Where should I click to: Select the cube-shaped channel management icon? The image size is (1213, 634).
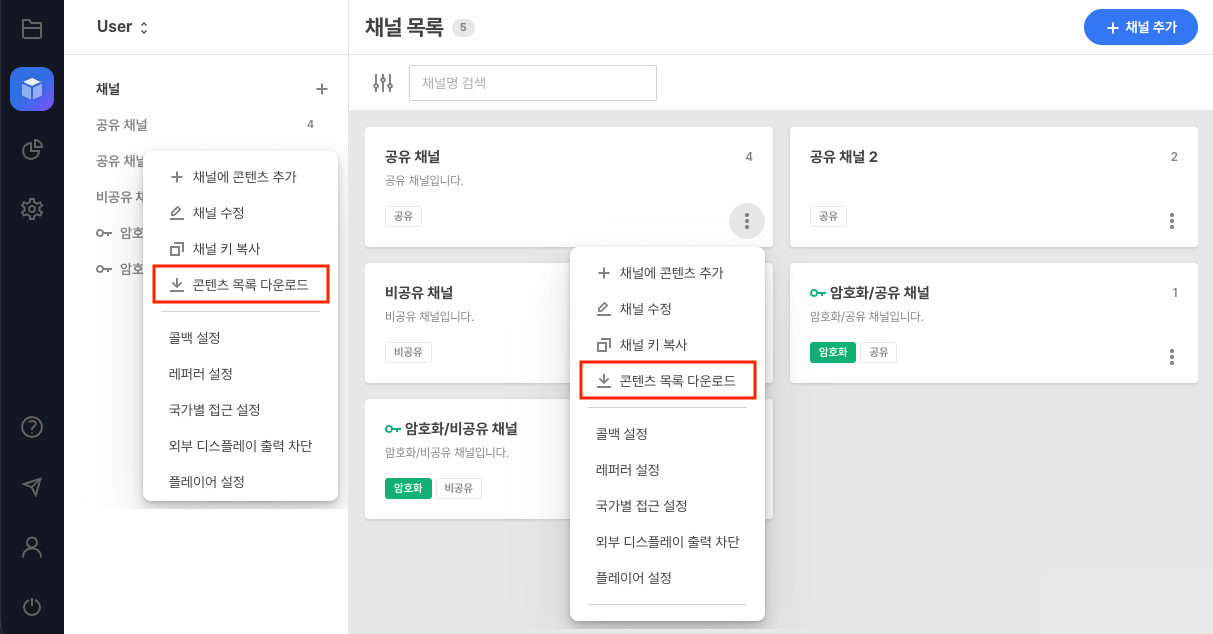[31, 89]
